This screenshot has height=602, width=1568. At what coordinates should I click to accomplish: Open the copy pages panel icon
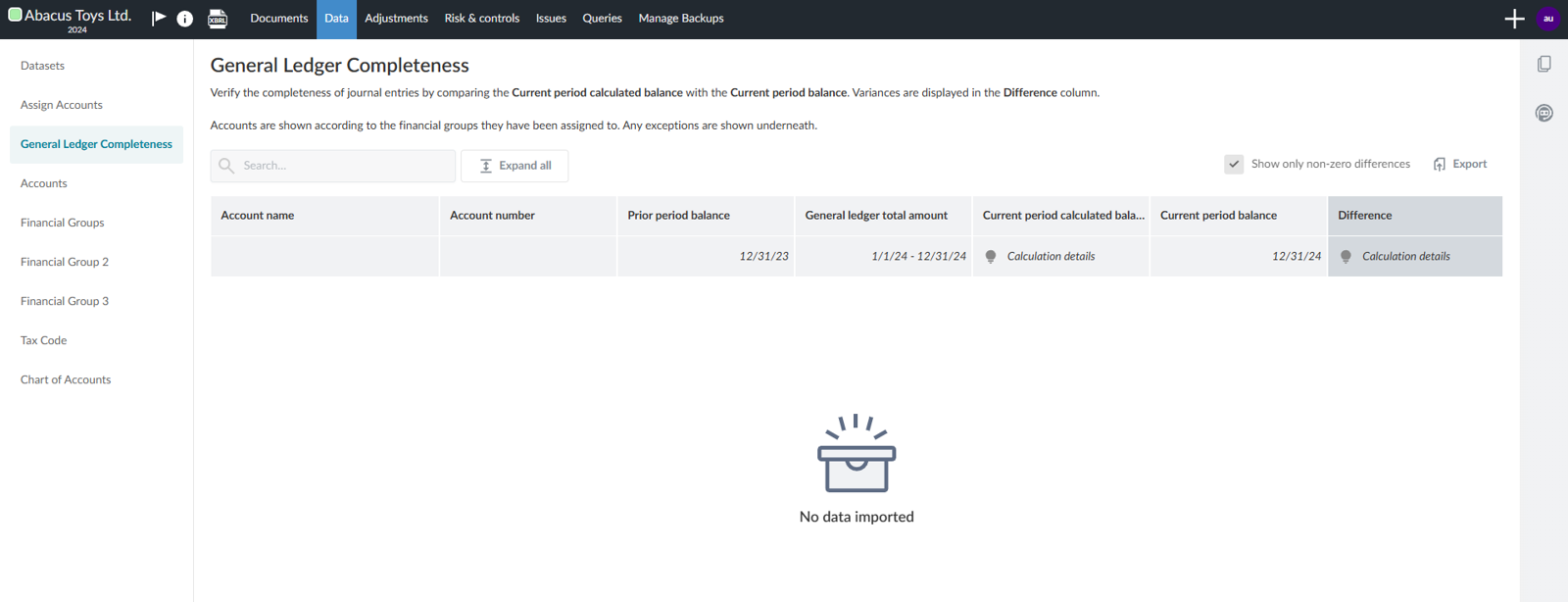(1543, 64)
